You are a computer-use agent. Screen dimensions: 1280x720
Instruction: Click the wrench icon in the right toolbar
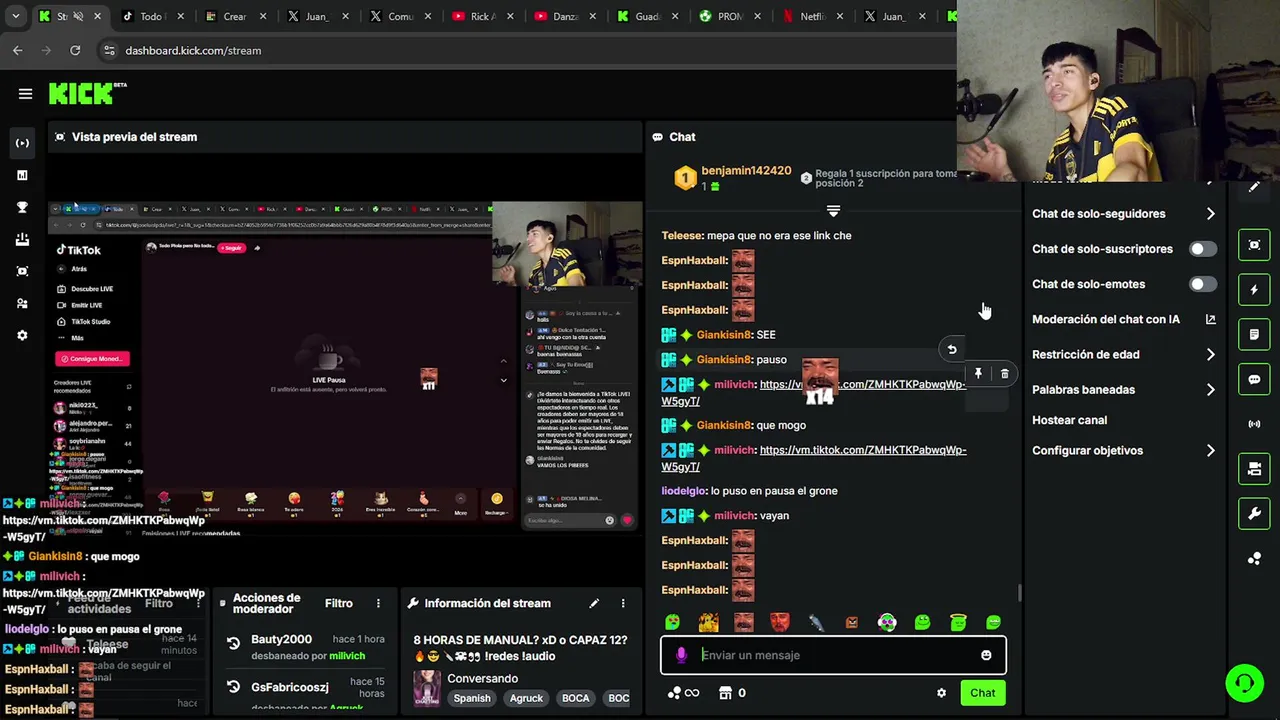coord(1254,514)
